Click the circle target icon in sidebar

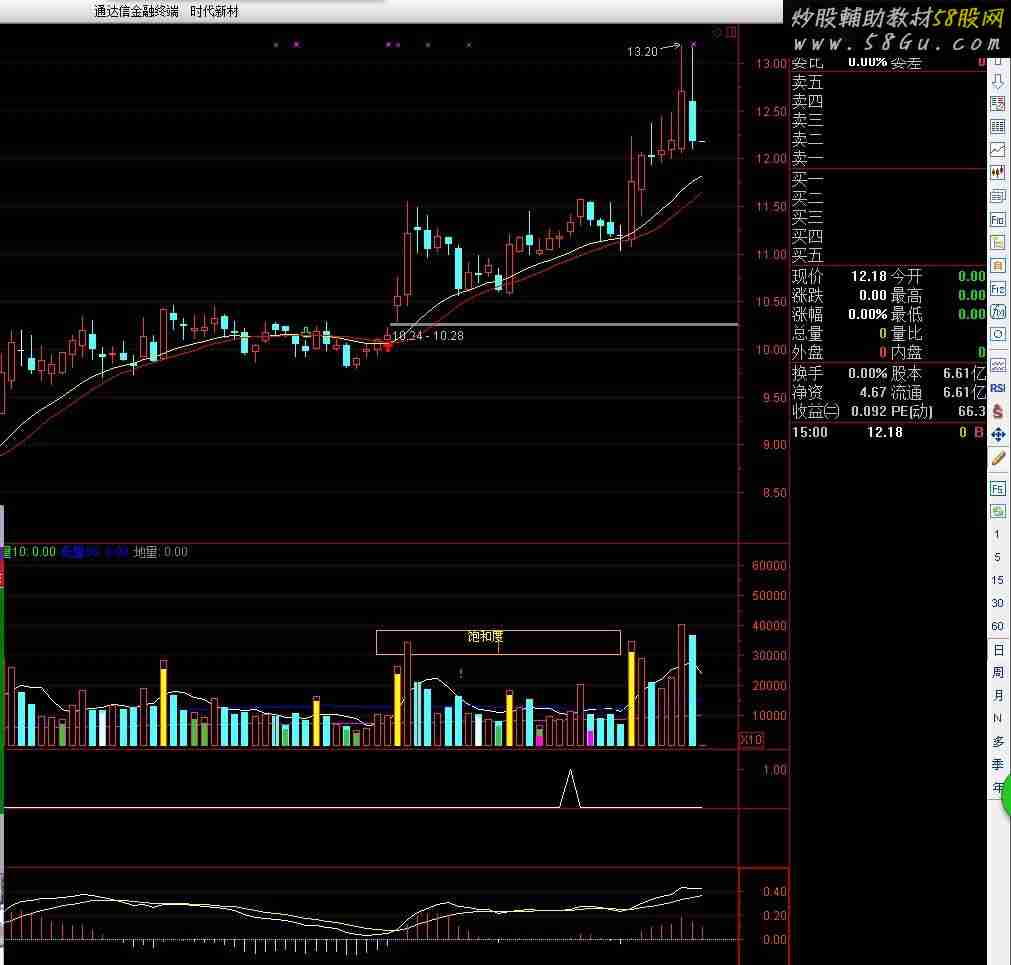coord(997,335)
